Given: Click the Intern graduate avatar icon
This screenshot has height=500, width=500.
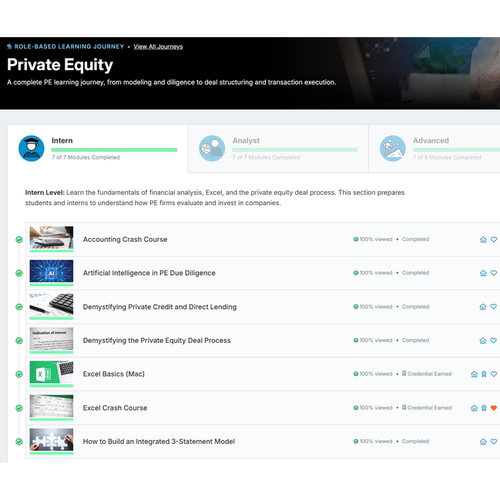Looking at the screenshot, I should [31, 148].
